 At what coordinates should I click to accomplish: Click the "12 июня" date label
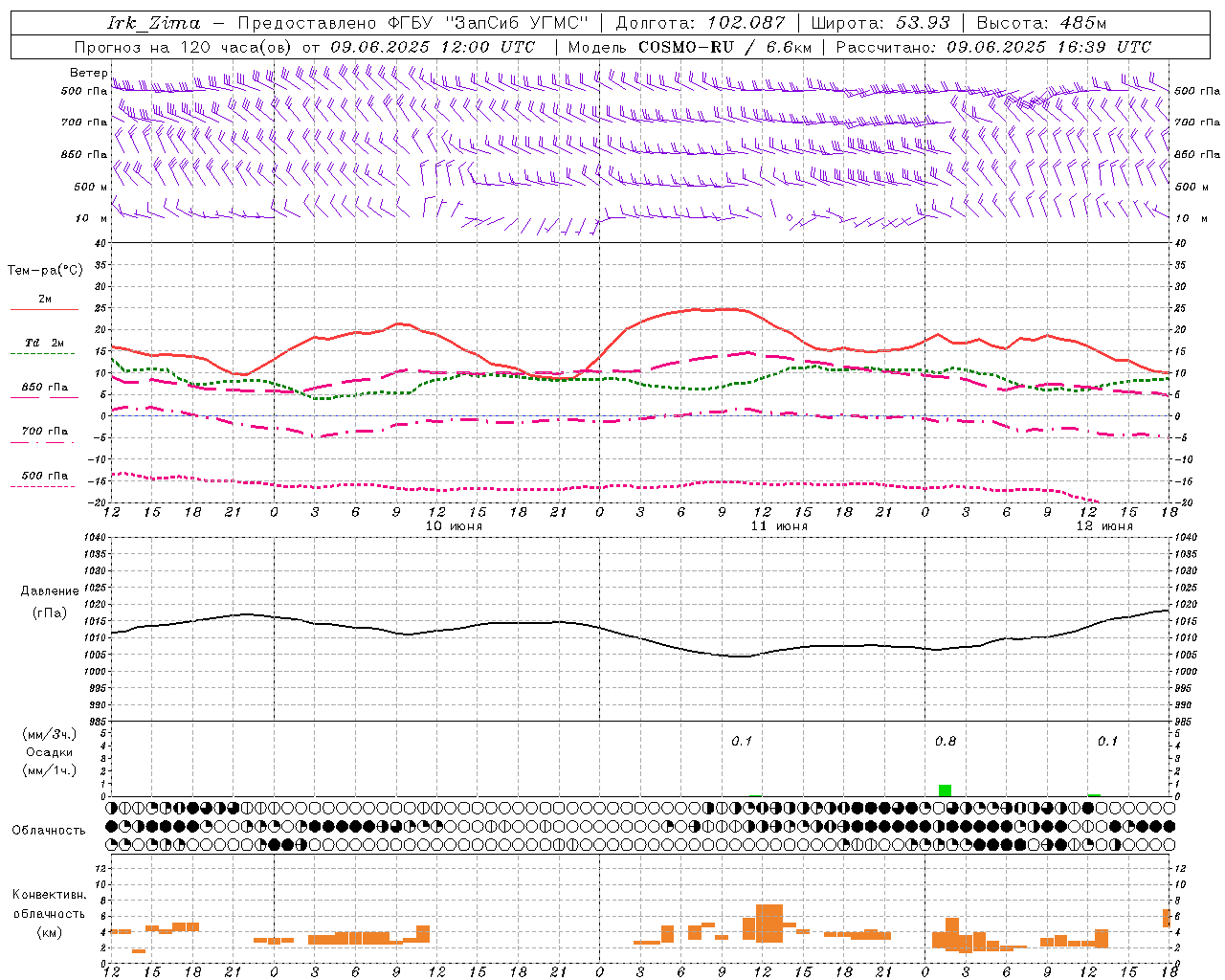click(1104, 526)
